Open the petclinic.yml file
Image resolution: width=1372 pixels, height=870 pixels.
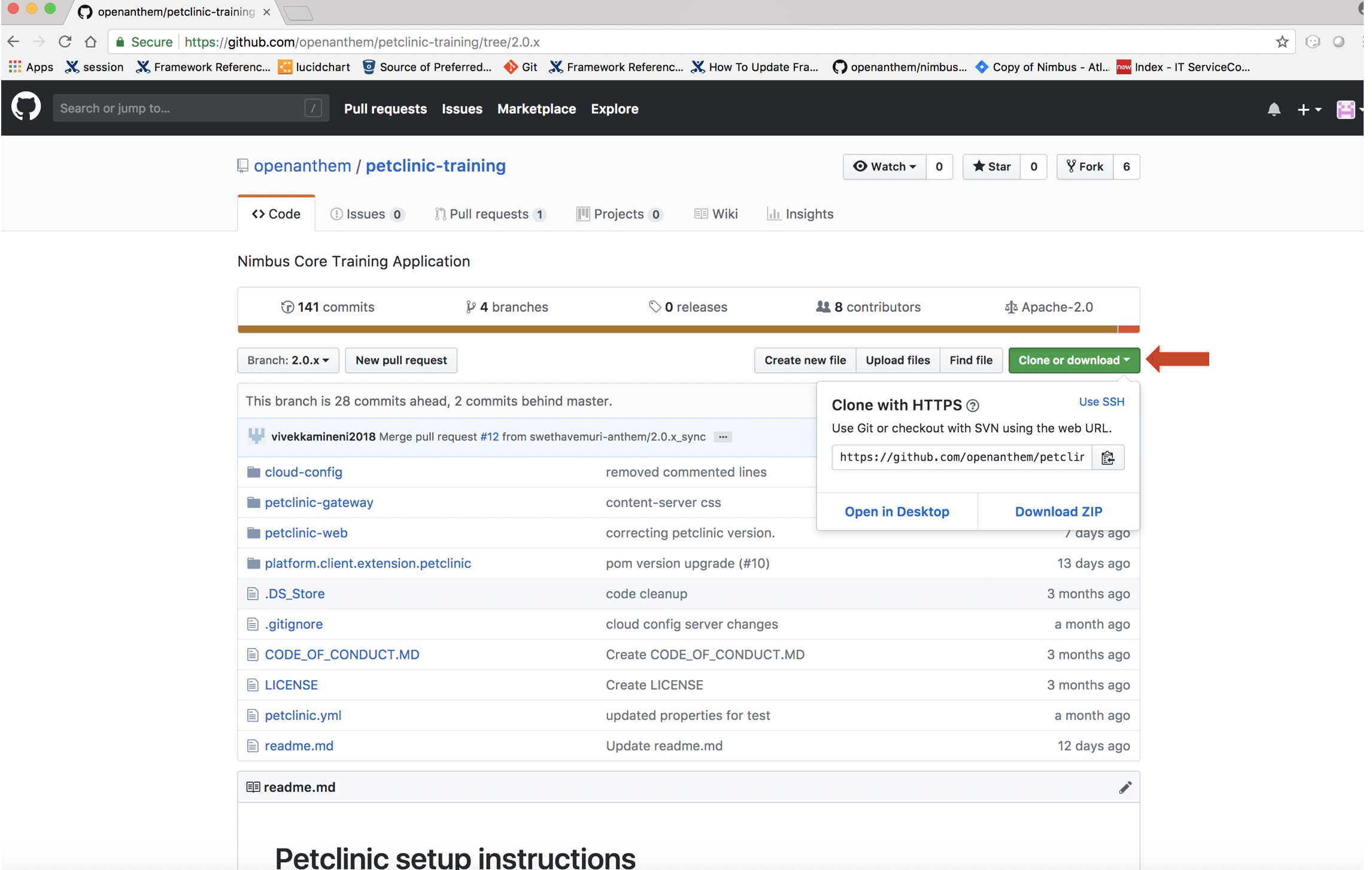[x=303, y=716]
